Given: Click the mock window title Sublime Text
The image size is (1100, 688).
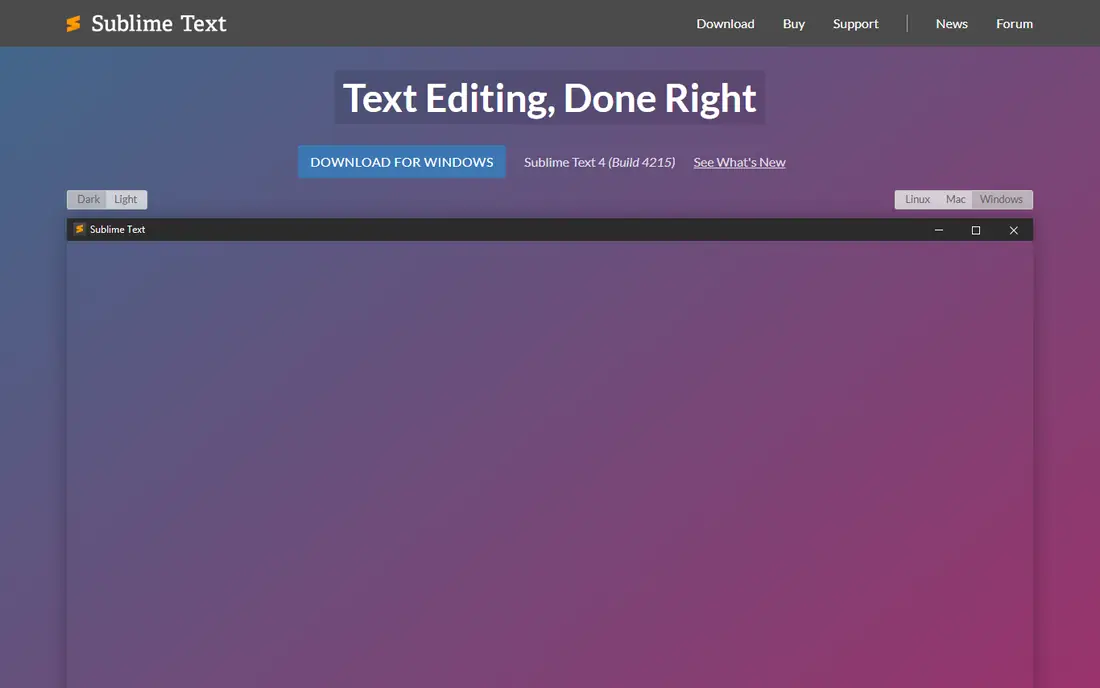Looking at the screenshot, I should (x=117, y=229).
